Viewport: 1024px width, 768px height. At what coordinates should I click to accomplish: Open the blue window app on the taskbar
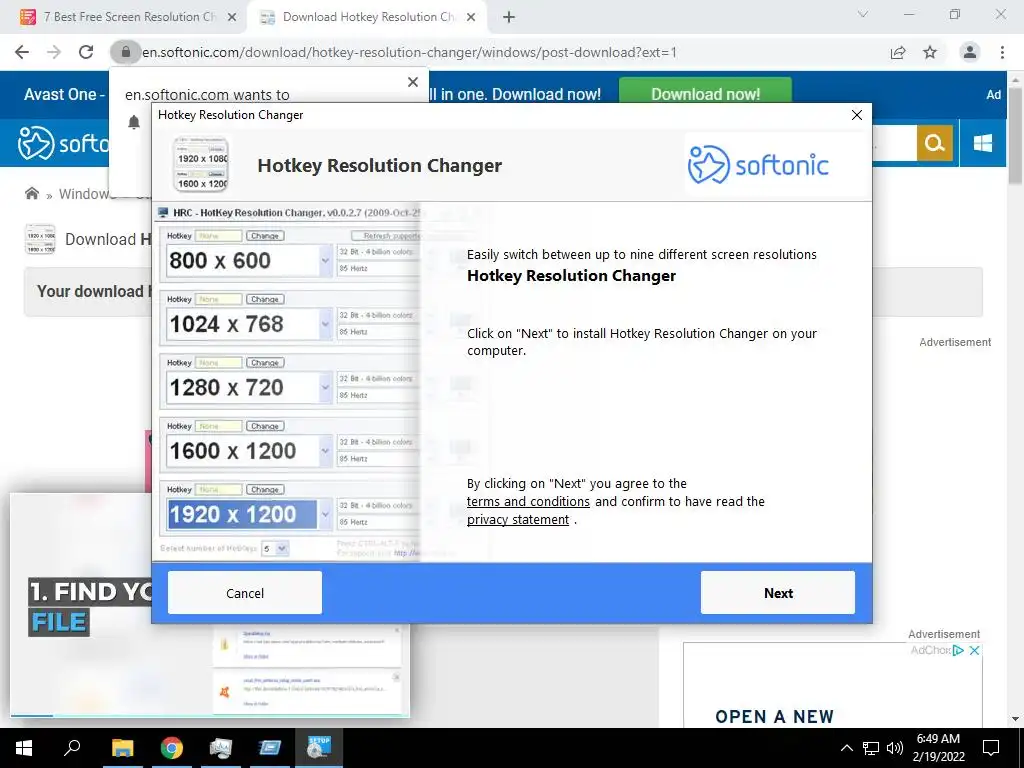coord(269,748)
